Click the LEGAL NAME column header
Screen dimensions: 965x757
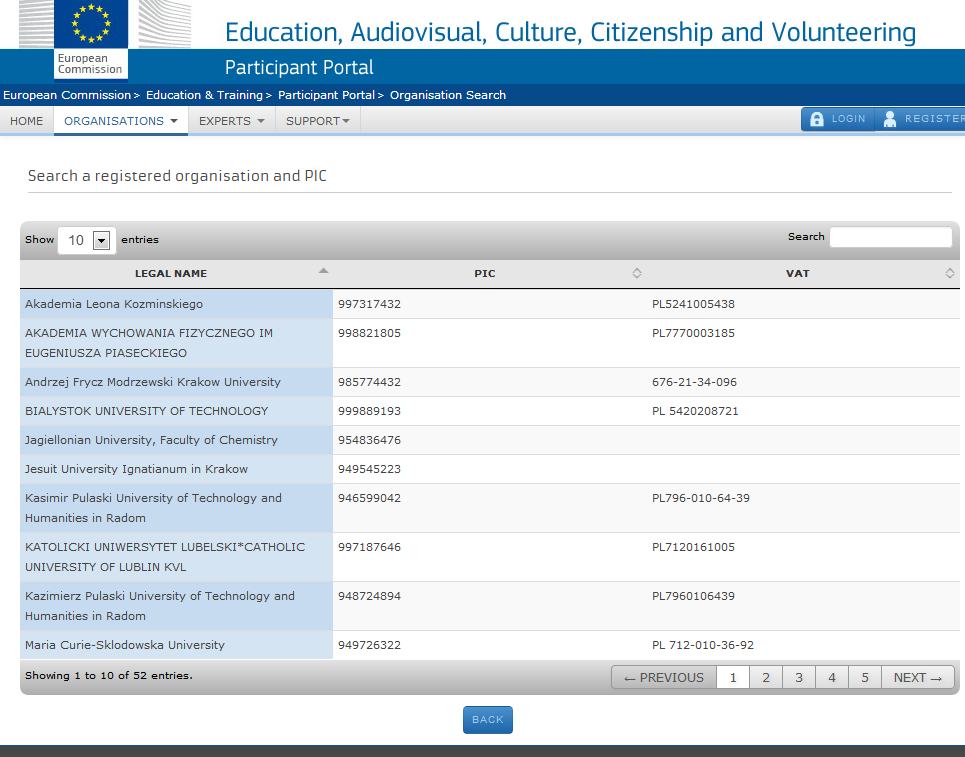pyautogui.click(x=176, y=273)
